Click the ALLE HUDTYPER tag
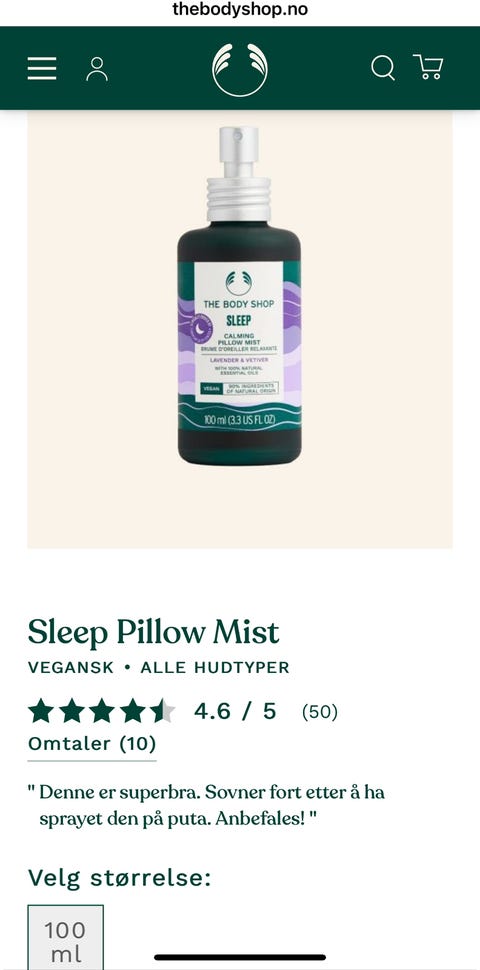 (x=215, y=668)
